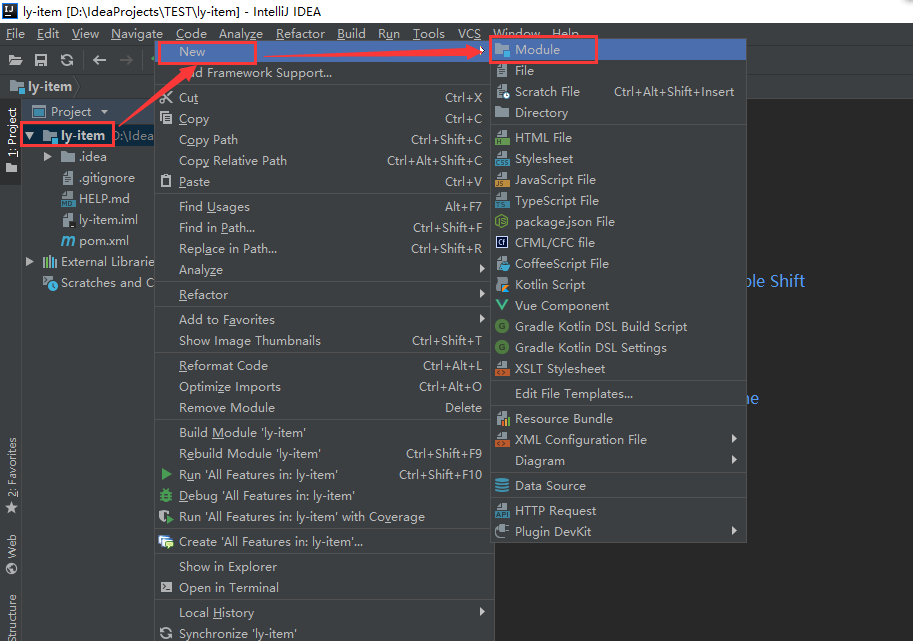Expand the .idea folder node
The height and width of the screenshot is (641, 913).
(48, 157)
